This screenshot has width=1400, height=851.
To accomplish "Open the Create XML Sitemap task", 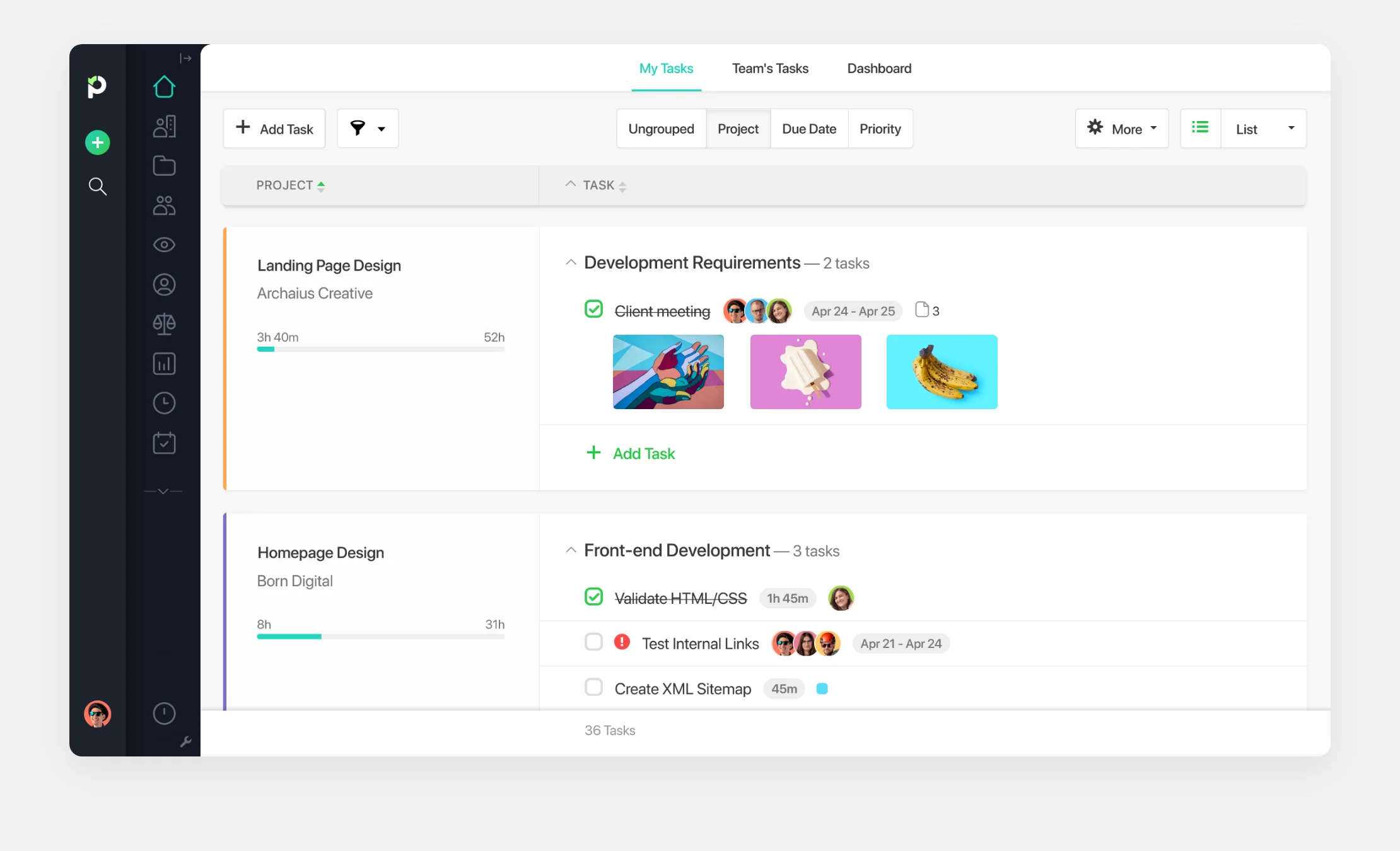I will click(683, 689).
